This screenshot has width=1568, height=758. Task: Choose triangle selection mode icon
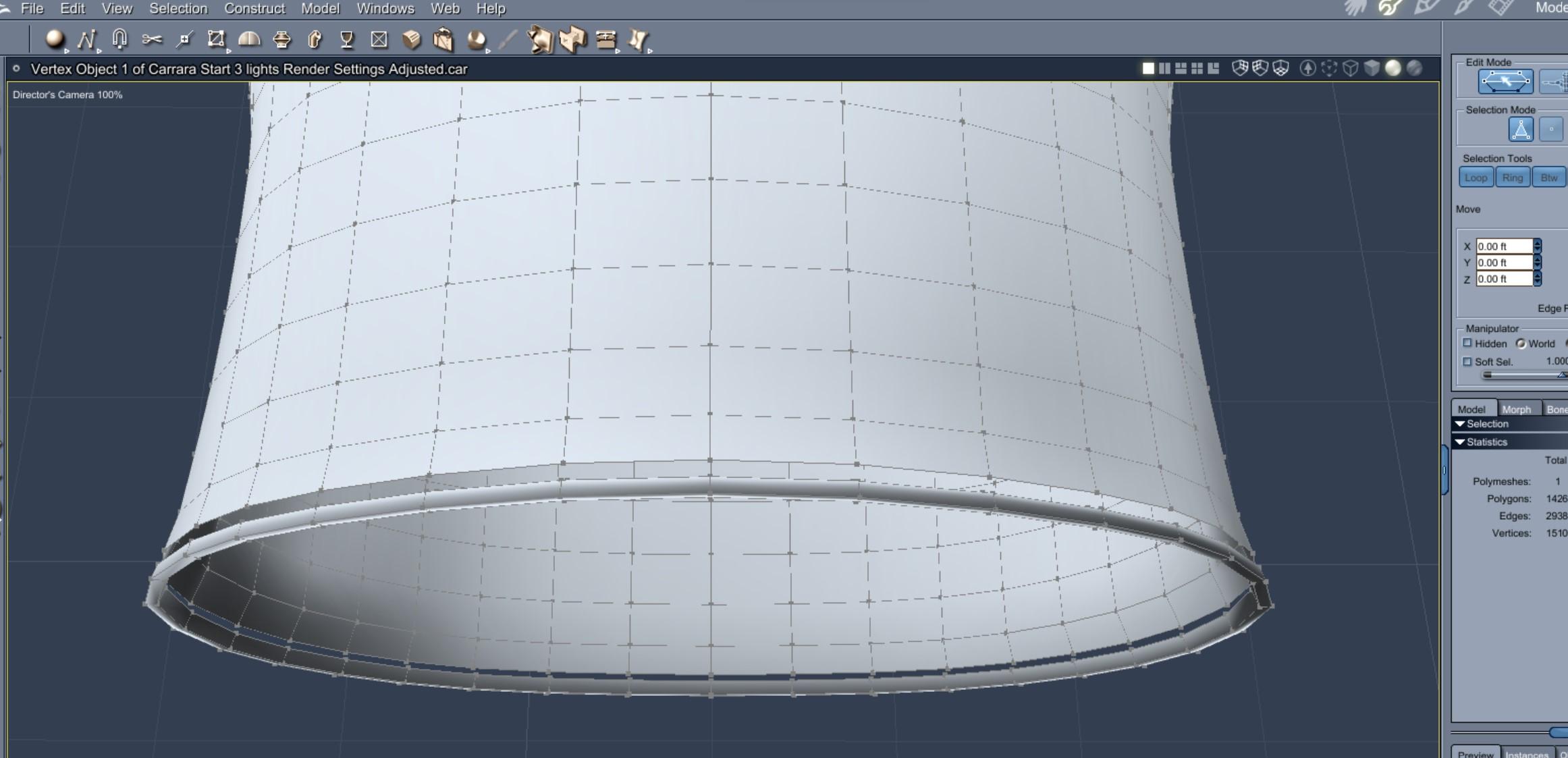(1520, 129)
